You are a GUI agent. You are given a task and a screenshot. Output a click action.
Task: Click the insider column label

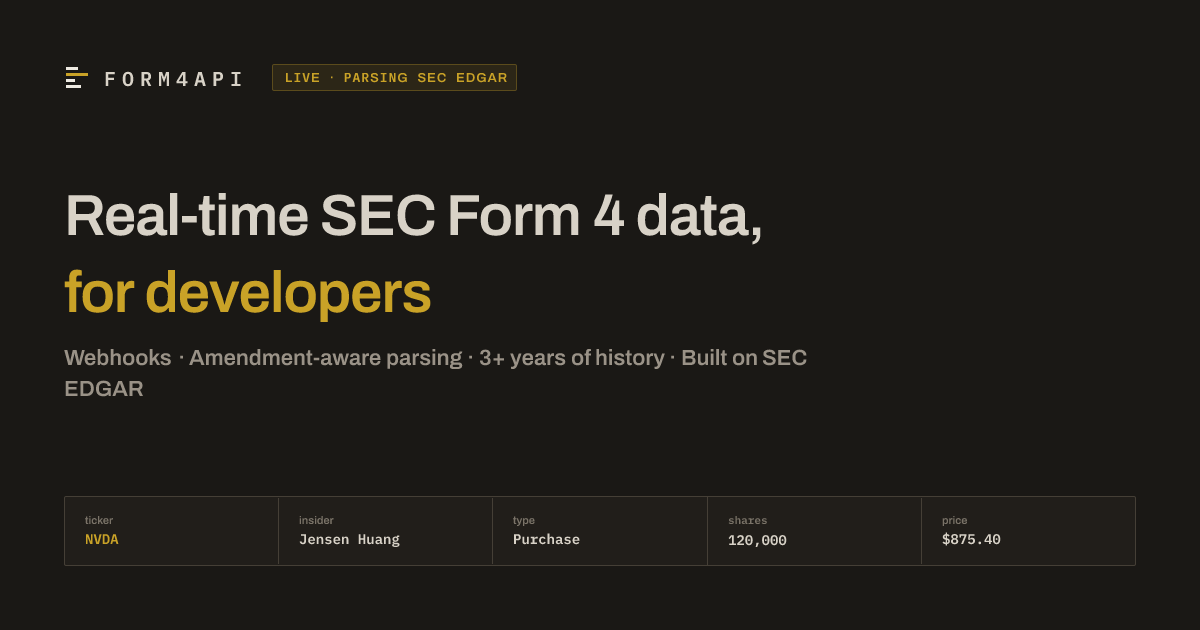click(x=316, y=520)
